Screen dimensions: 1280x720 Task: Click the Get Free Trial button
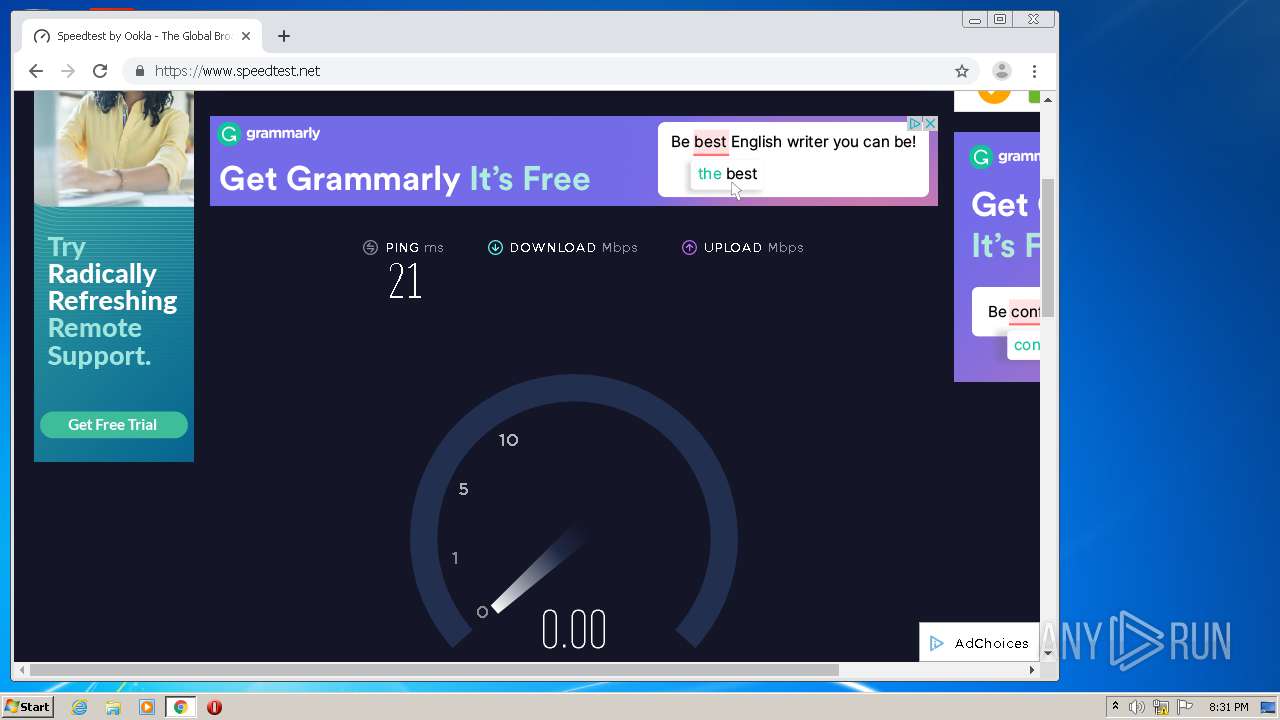click(x=113, y=425)
